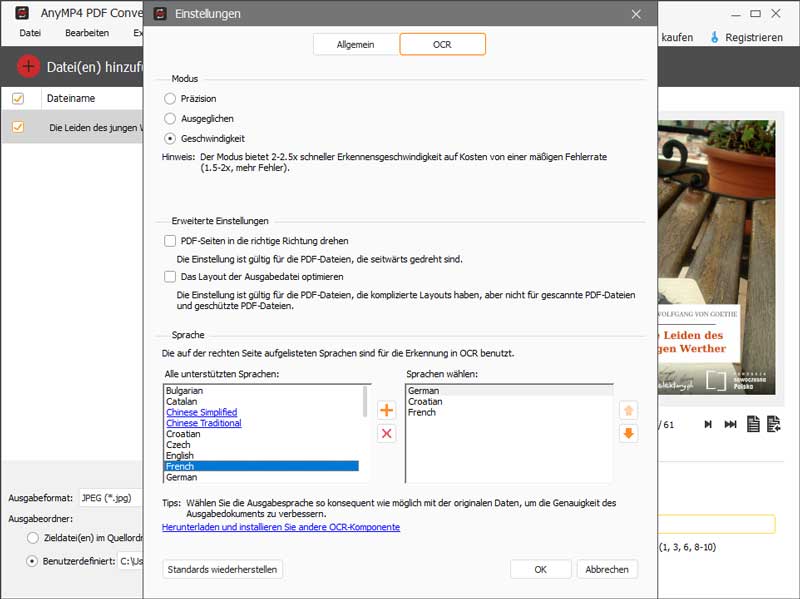Open the Ausgabeformat JPEG dropdown

point(111,498)
